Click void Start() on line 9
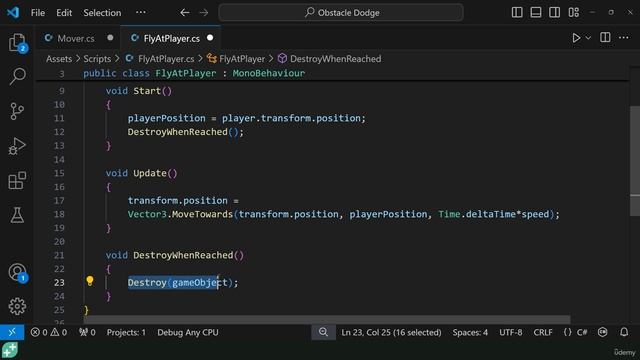 pyautogui.click(x=139, y=91)
